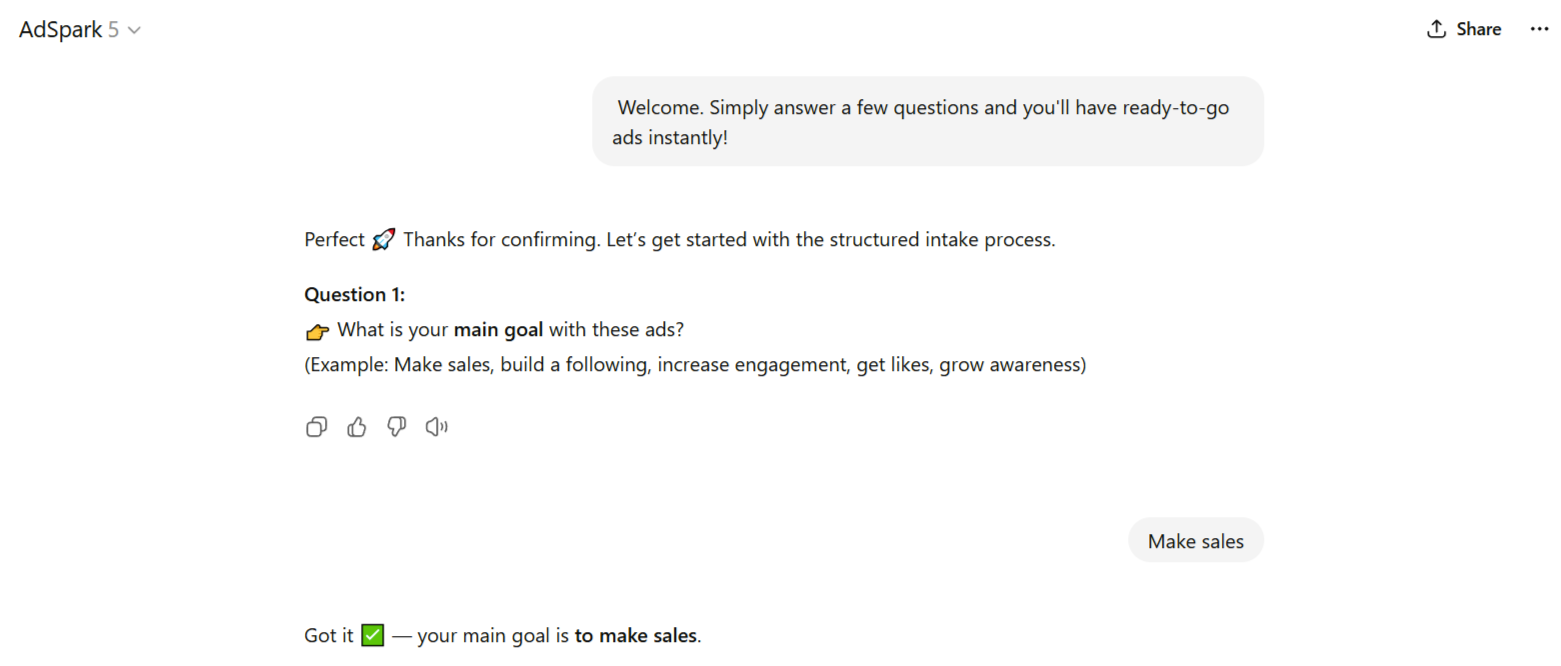Click the AdSpark 5 title
Viewport: 1561px width, 666px height.
(68, 30)
